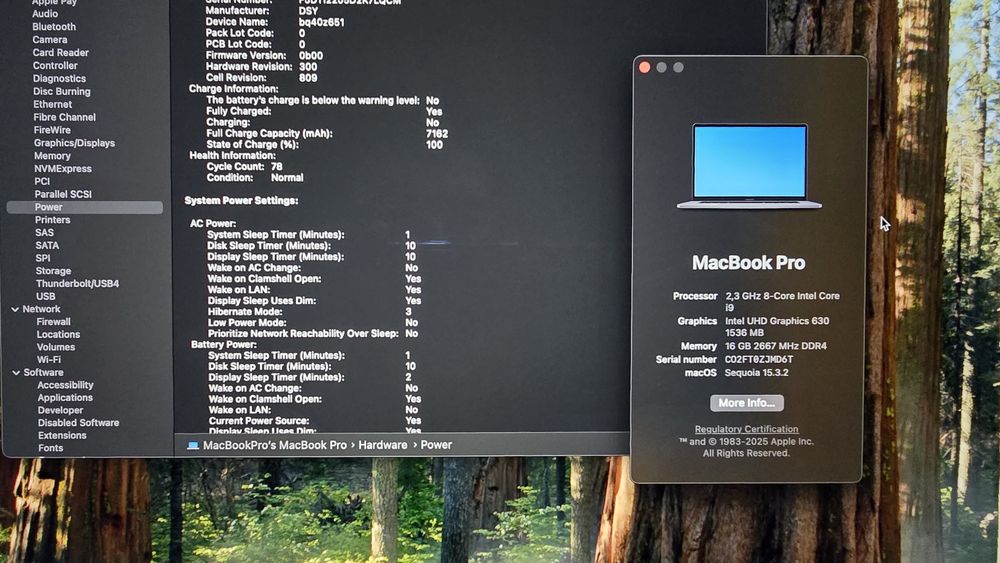
Task: Click computer icon in path bar
Action: point(193,445)
